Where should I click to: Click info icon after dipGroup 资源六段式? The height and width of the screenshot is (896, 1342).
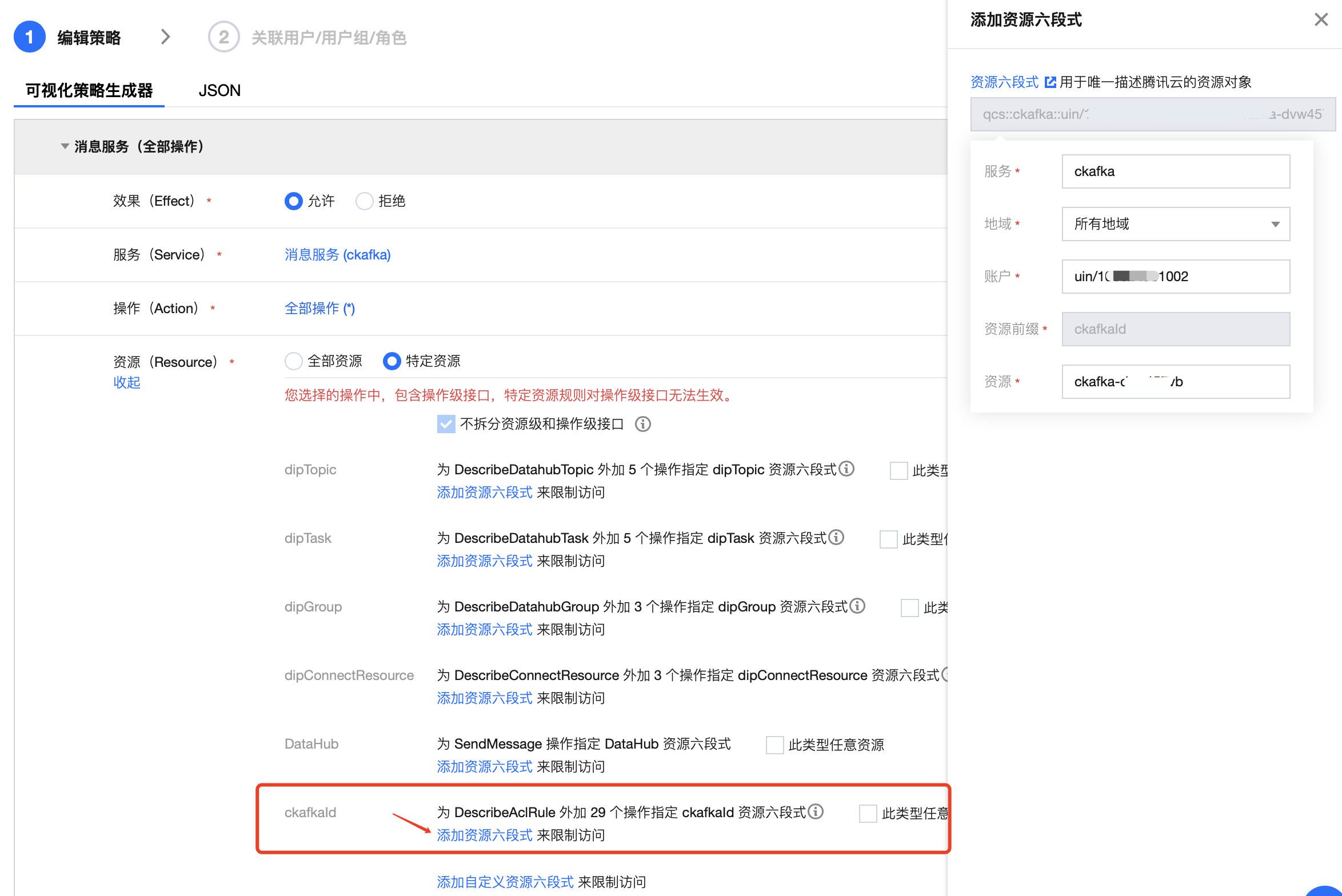tap(857, 606)
